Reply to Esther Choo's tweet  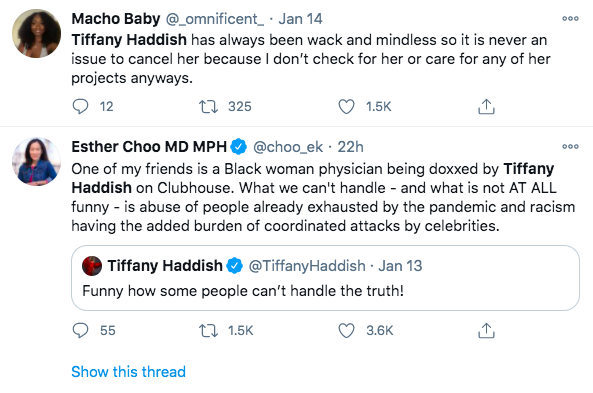(80, 330)
